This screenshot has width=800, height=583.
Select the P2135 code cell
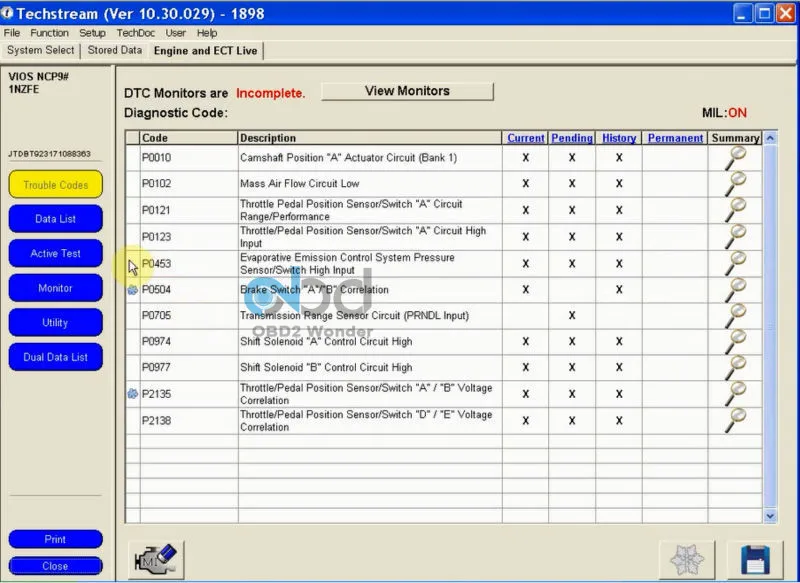click(188, 394)
